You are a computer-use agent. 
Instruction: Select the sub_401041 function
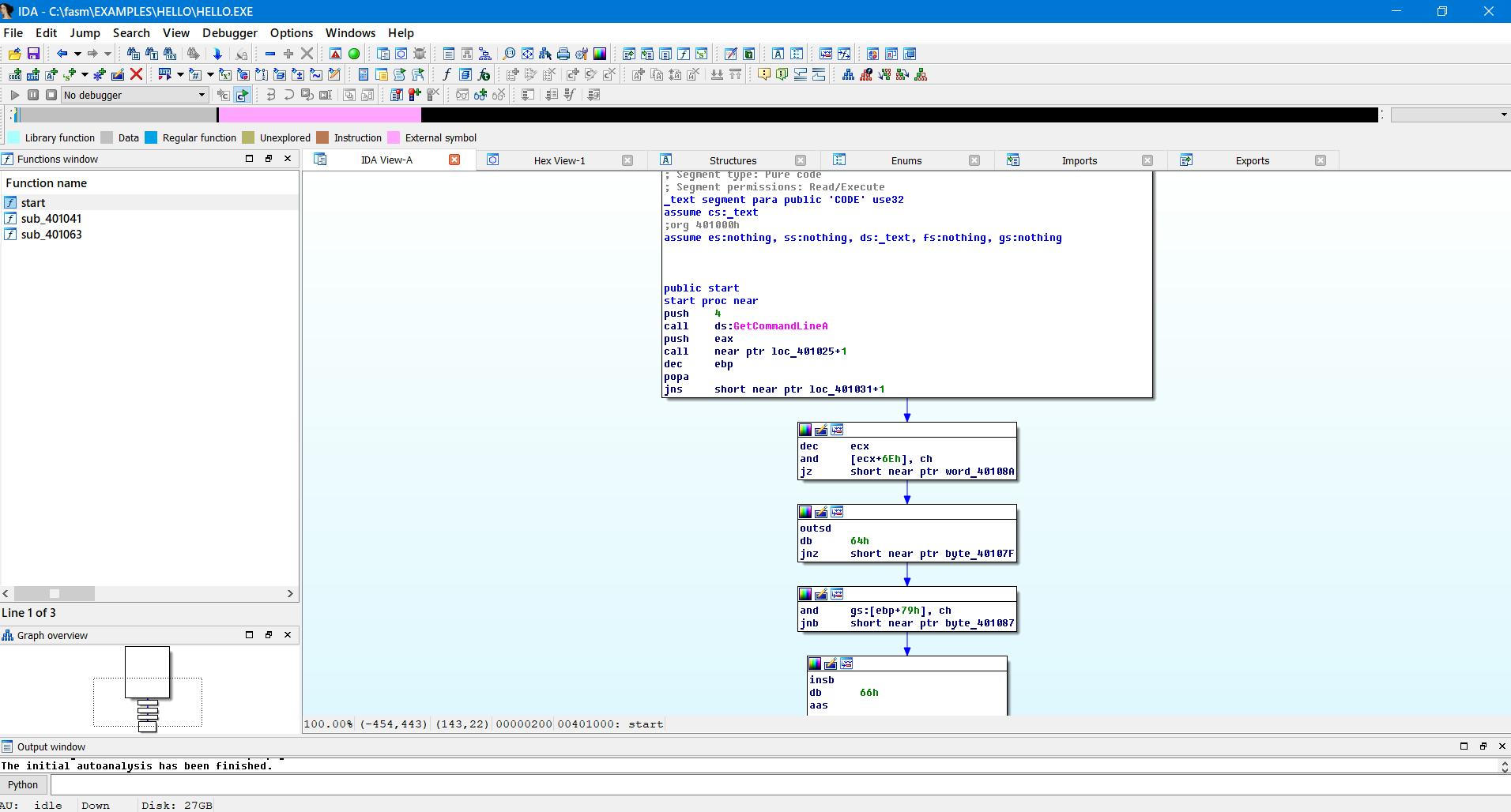coord(51,219)
